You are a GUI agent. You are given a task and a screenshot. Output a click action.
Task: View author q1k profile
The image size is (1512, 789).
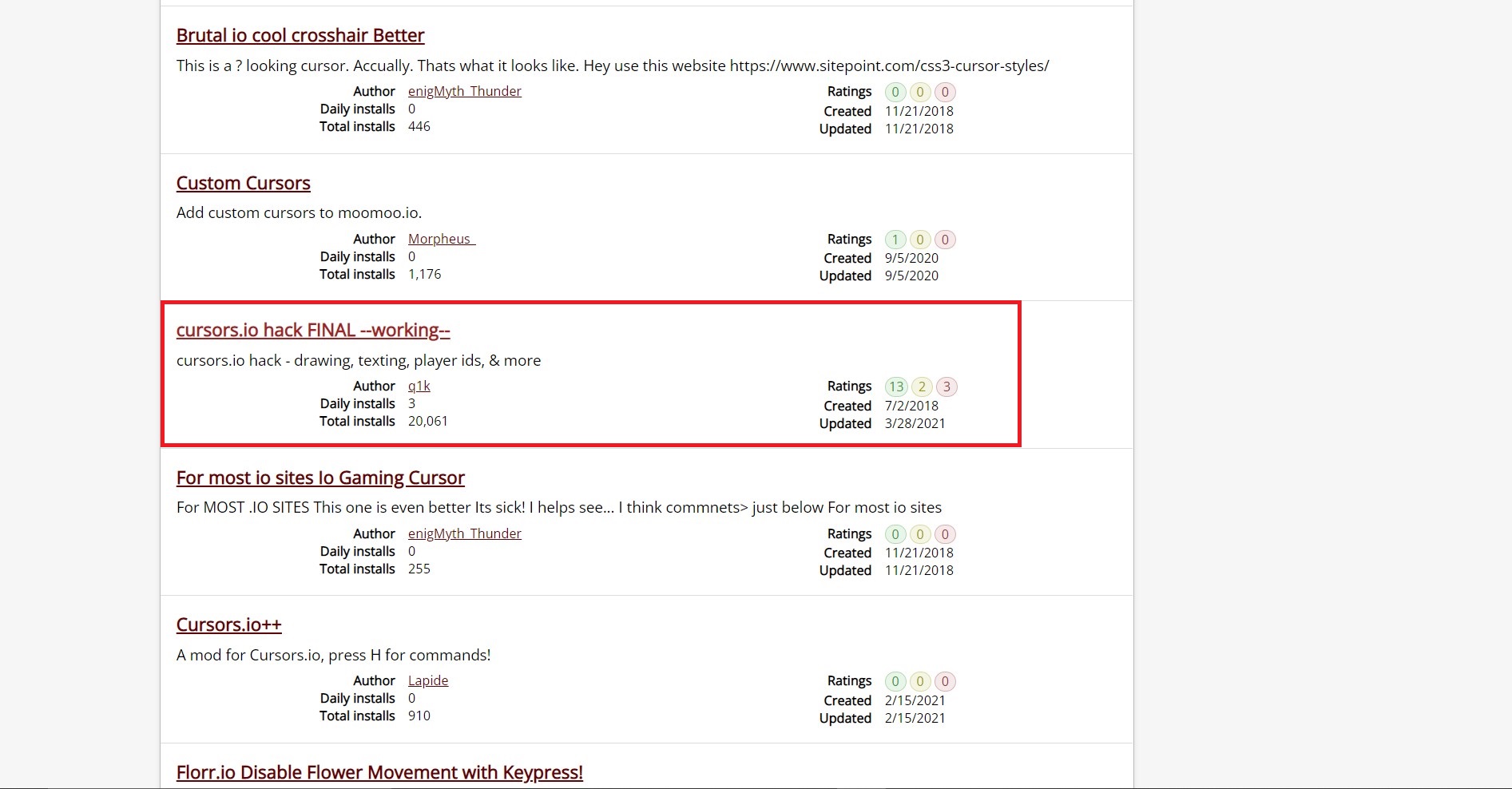[419, 387]
